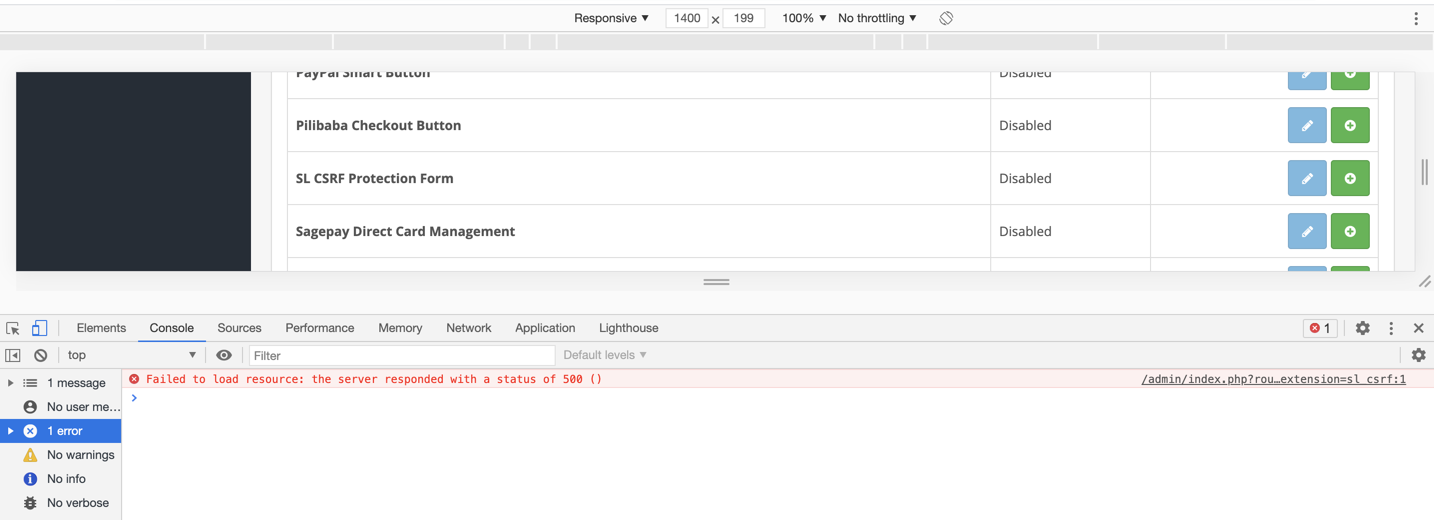Open console settings gear

coord(1418,355)
